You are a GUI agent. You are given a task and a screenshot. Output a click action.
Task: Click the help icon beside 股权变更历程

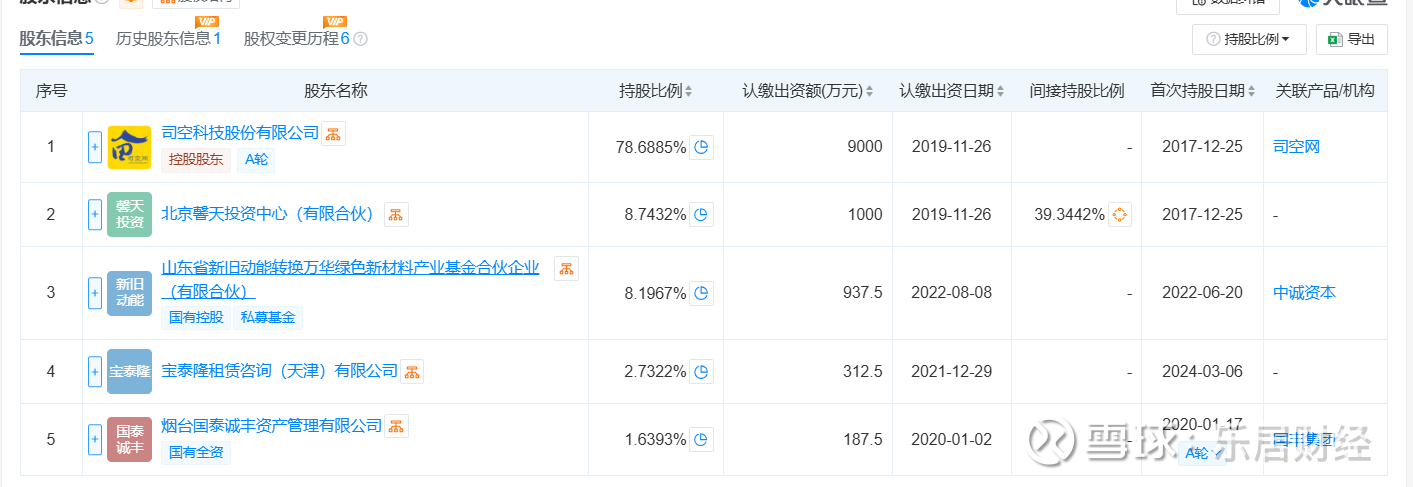(361, 39)
